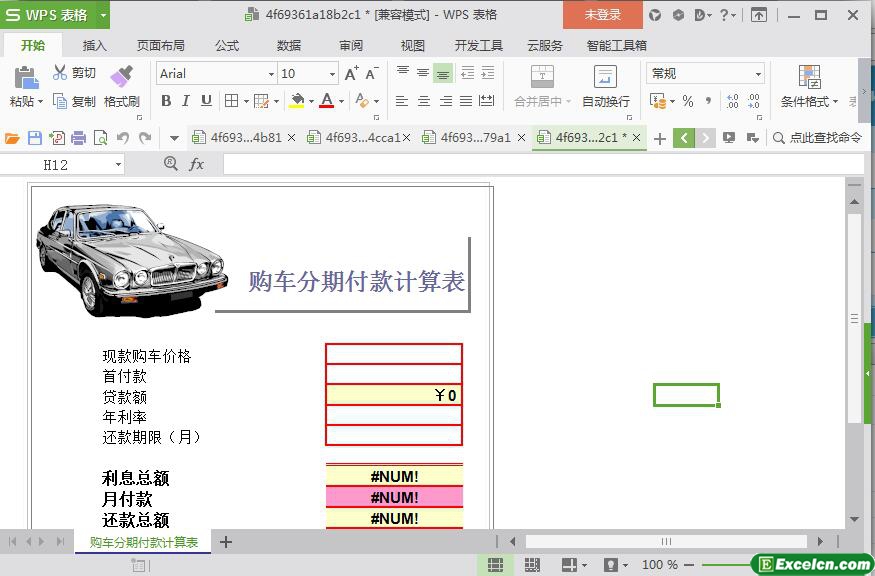Open the number format 常规 dropdown
The image size is (875, 576).
tap(758, 74)
